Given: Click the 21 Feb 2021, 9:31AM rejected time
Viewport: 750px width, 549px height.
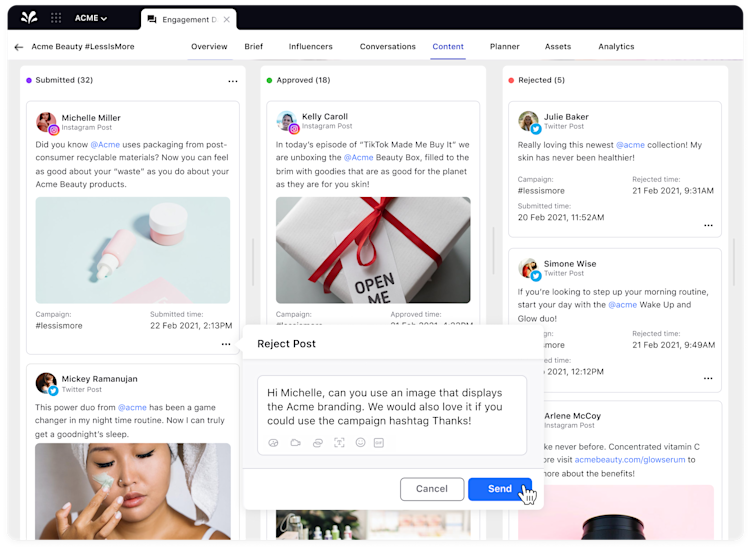Looking at the screenshot, I should [x=673, y=190].
